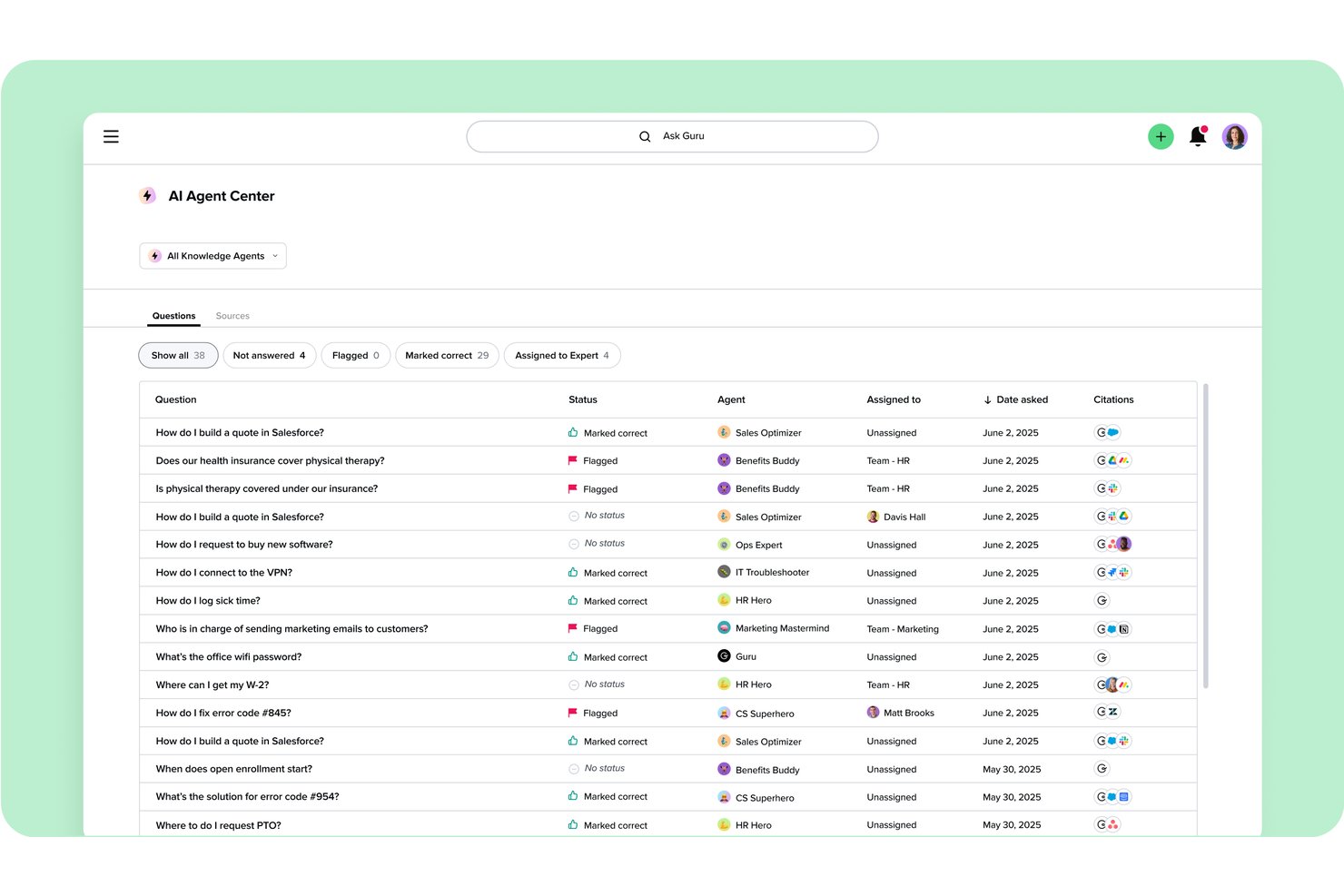
Task: Click flag icon on error code #845 row
Action: click(573, 713)
